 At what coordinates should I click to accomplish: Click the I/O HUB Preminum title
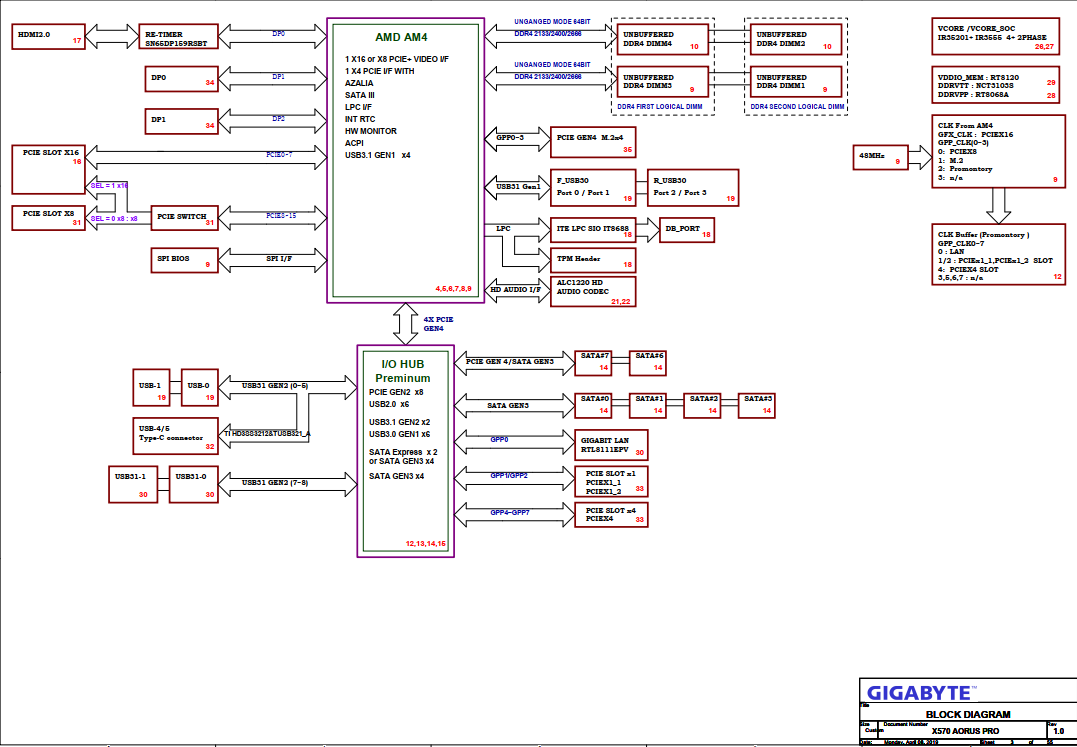click(403, 371)
